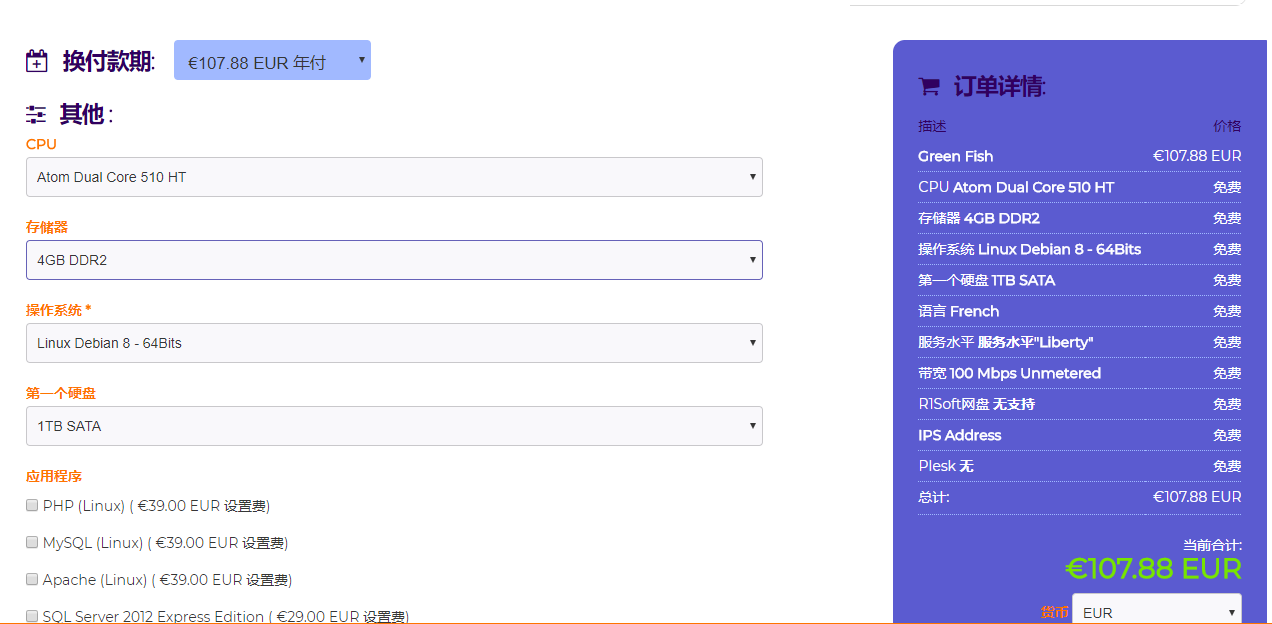The image size is (1272, 624).
Task: Click the 订单详情 heading text
Action: tap(999, 87)
